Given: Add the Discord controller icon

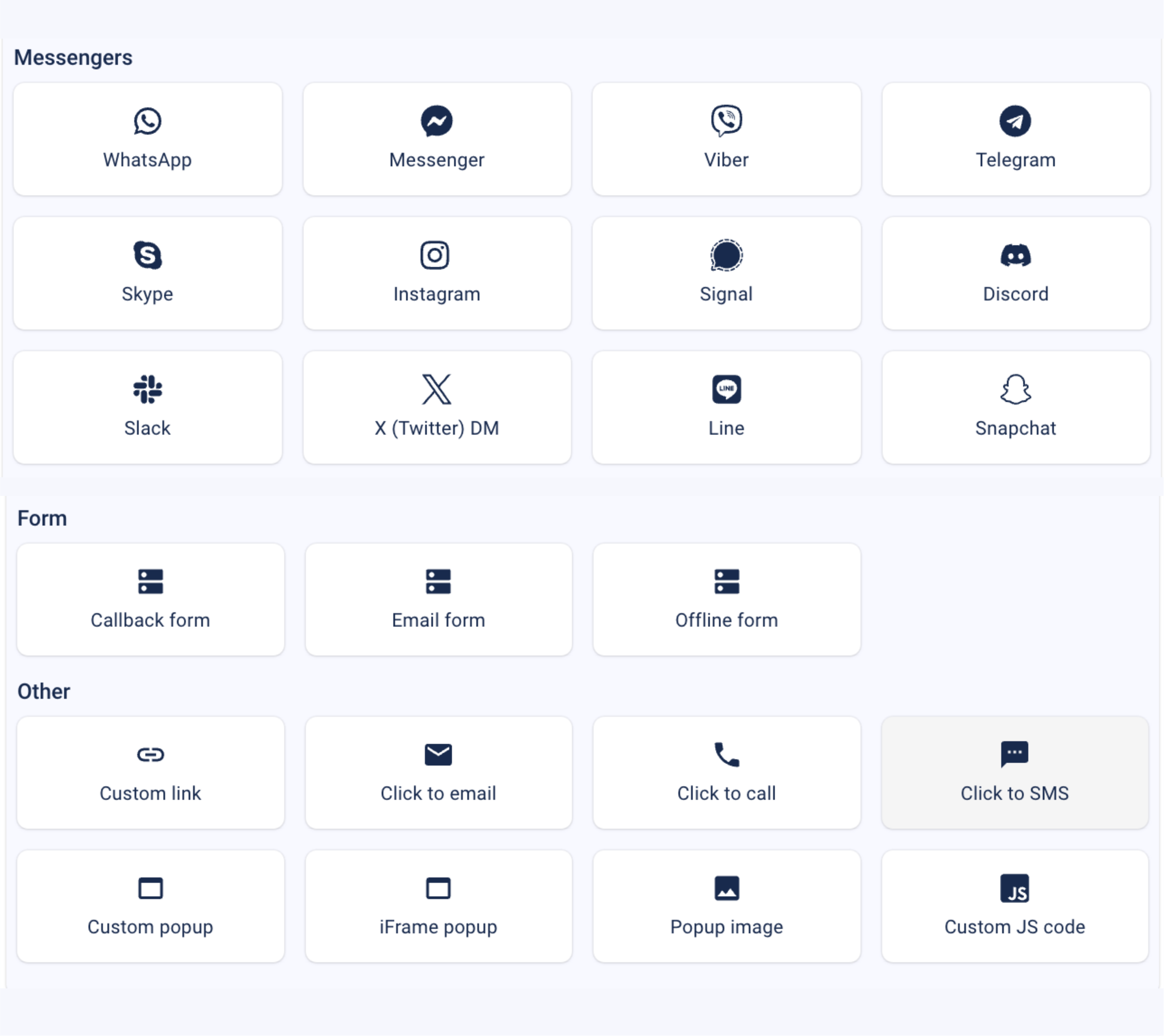Looking at the screenshot, I should click(1016, 255).
